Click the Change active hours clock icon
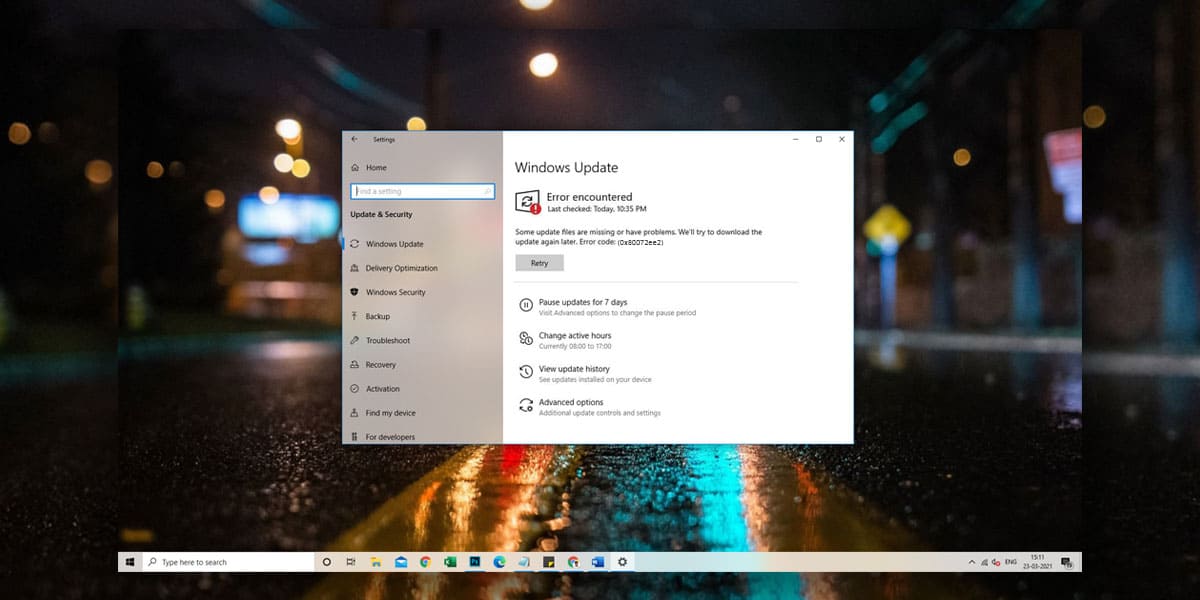This screenshot has height=600, width=1200. (x=525, y=339)
